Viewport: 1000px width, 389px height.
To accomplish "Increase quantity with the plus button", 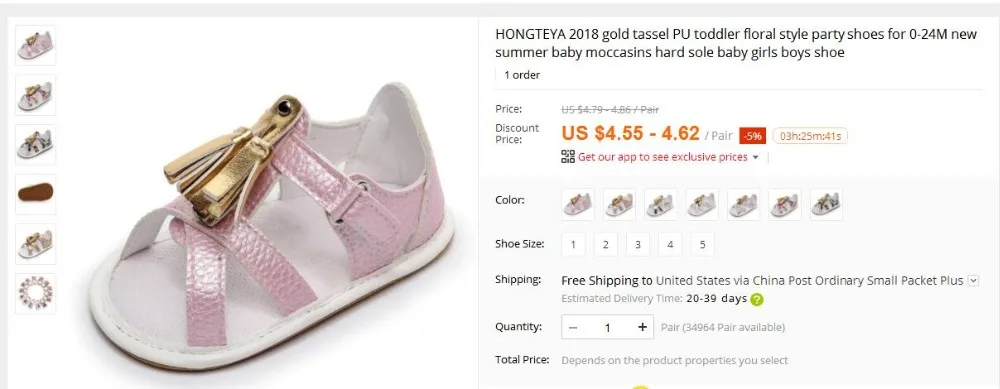I will (x=642, y=327).
